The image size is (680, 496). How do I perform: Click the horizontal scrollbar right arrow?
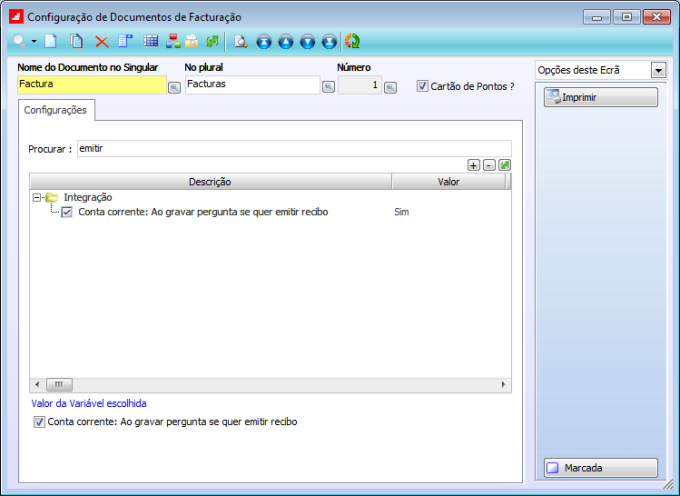[503, 385]
